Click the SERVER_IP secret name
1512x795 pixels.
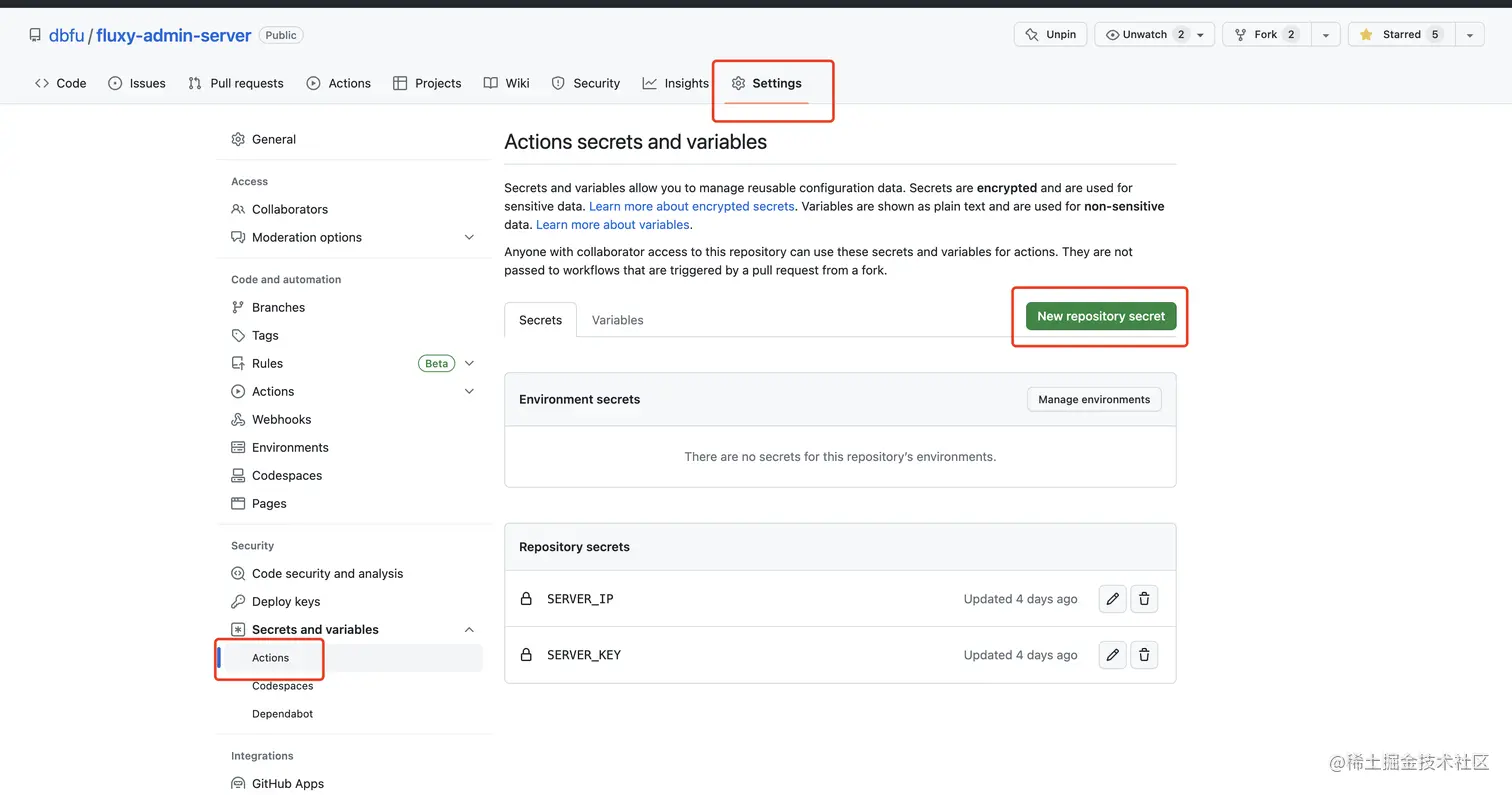pyautogui.click(x=580, y=599)
